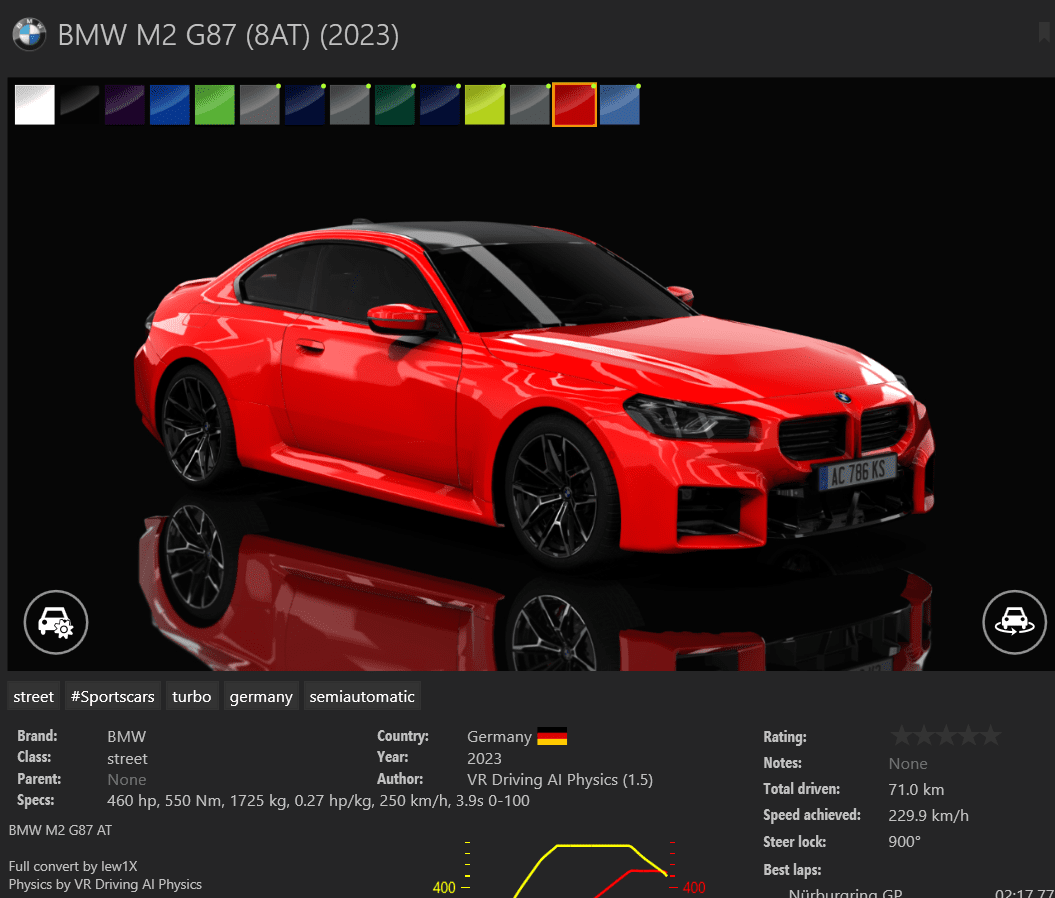Select the lime yellow skin swatch
Screen dimensions: 1055x898
[x=484, y=105]
